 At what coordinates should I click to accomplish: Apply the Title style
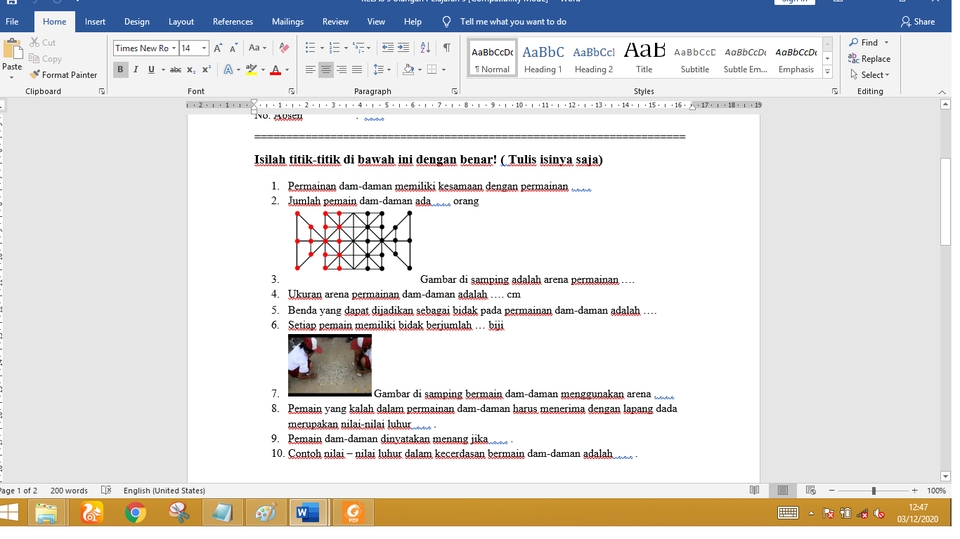[x=644, y=59]
